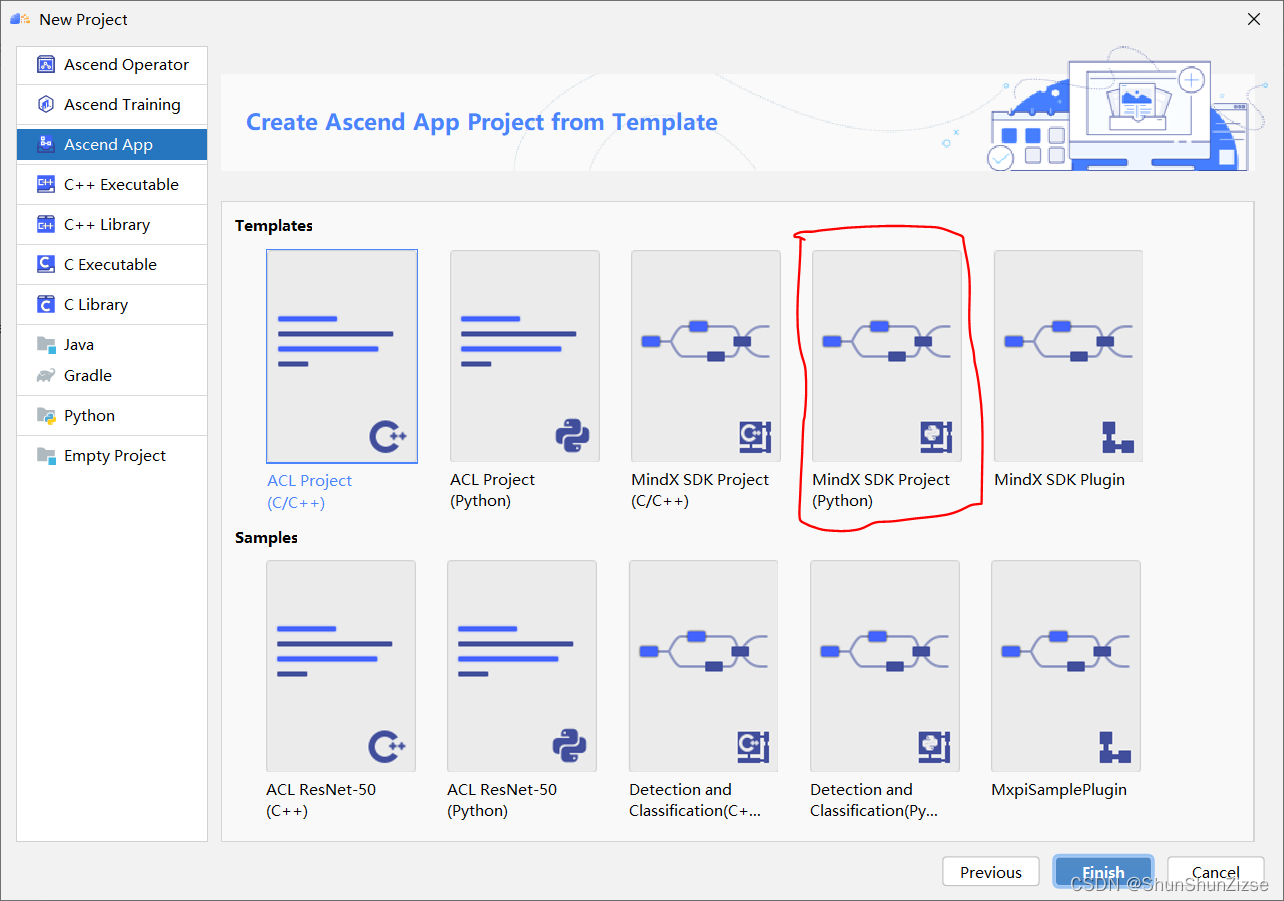The width and height of the screenshot is (1284, 901).
Task: Click the New Project title bar icon
Action: [x=19, y=19]
